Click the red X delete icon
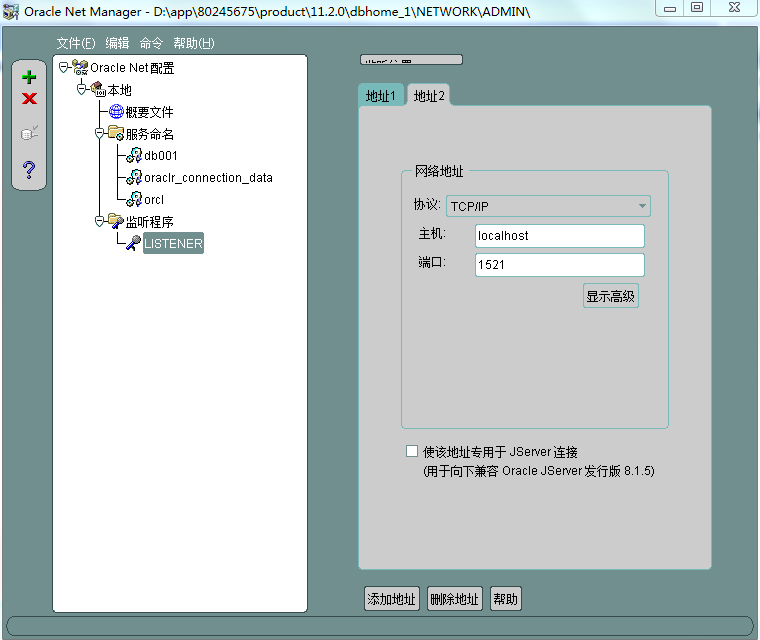This screenshot has height=640, width=760. pos(29,98)
